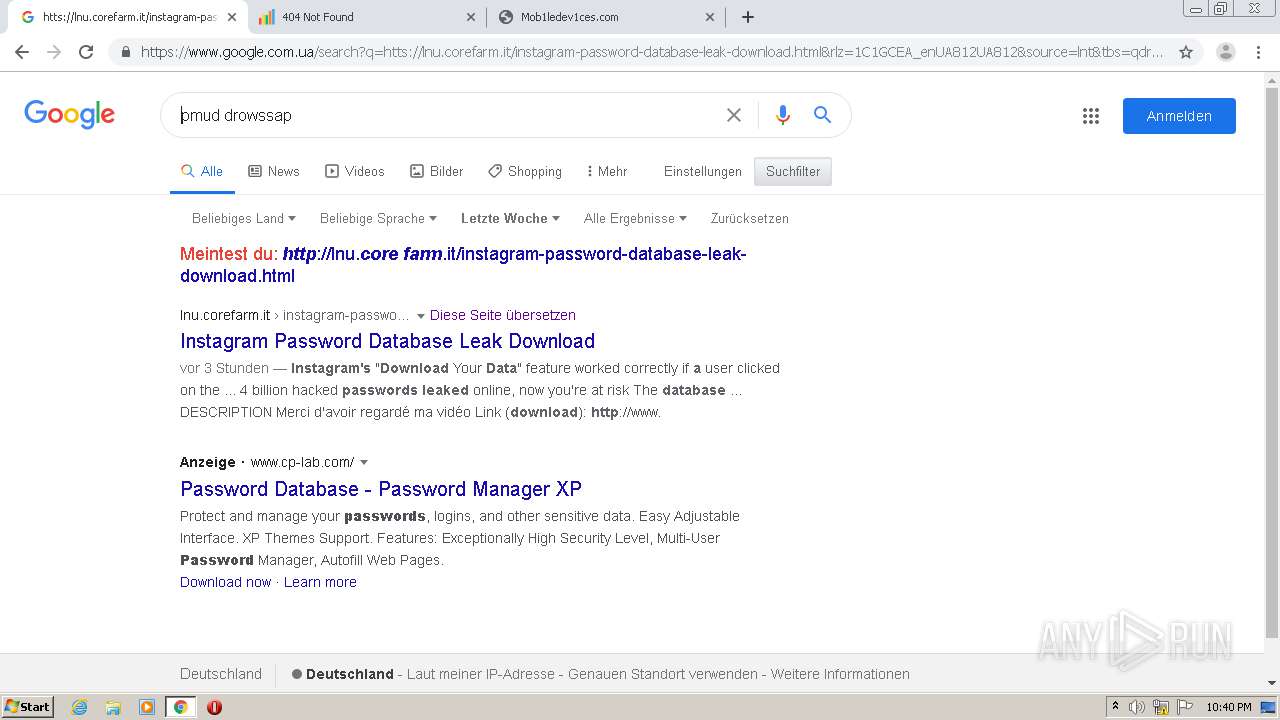Click the Google logo
The image size is (1280, 720).
[70, 114]
